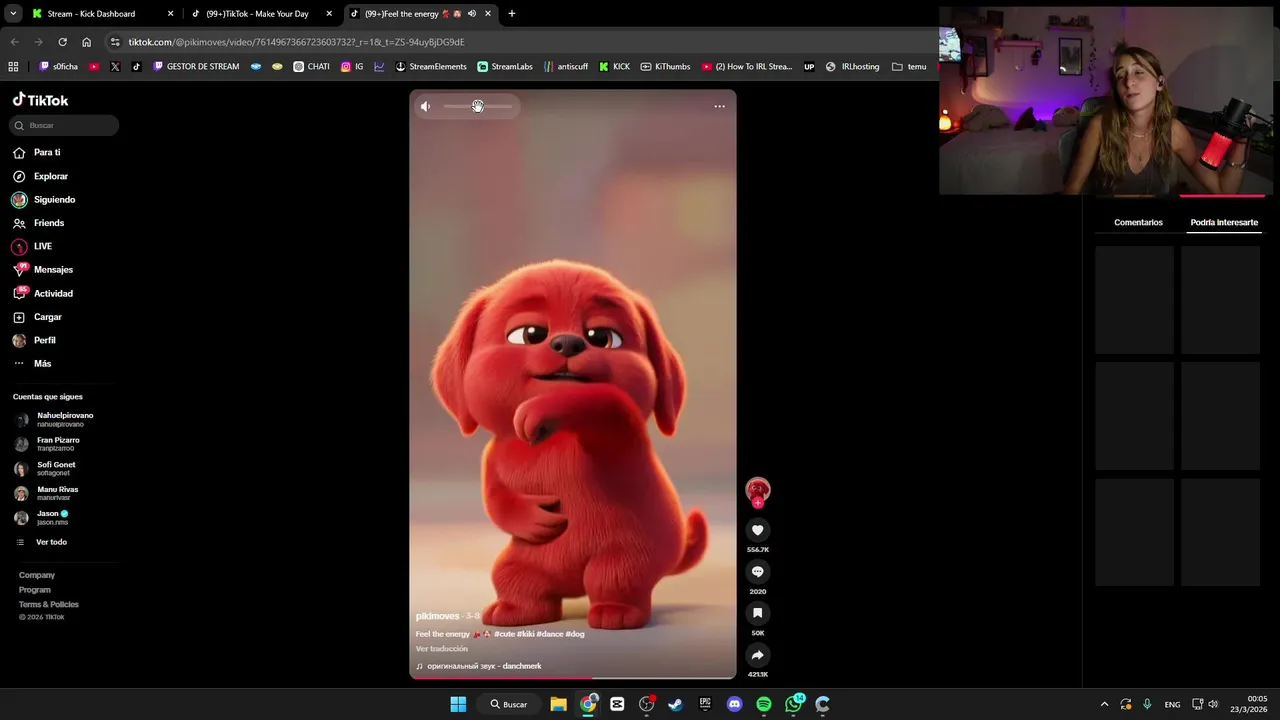The width and height of the screenshot is (1280, 720).
Task: Click the #dance hashtag in caption
Action: [549, 634]
